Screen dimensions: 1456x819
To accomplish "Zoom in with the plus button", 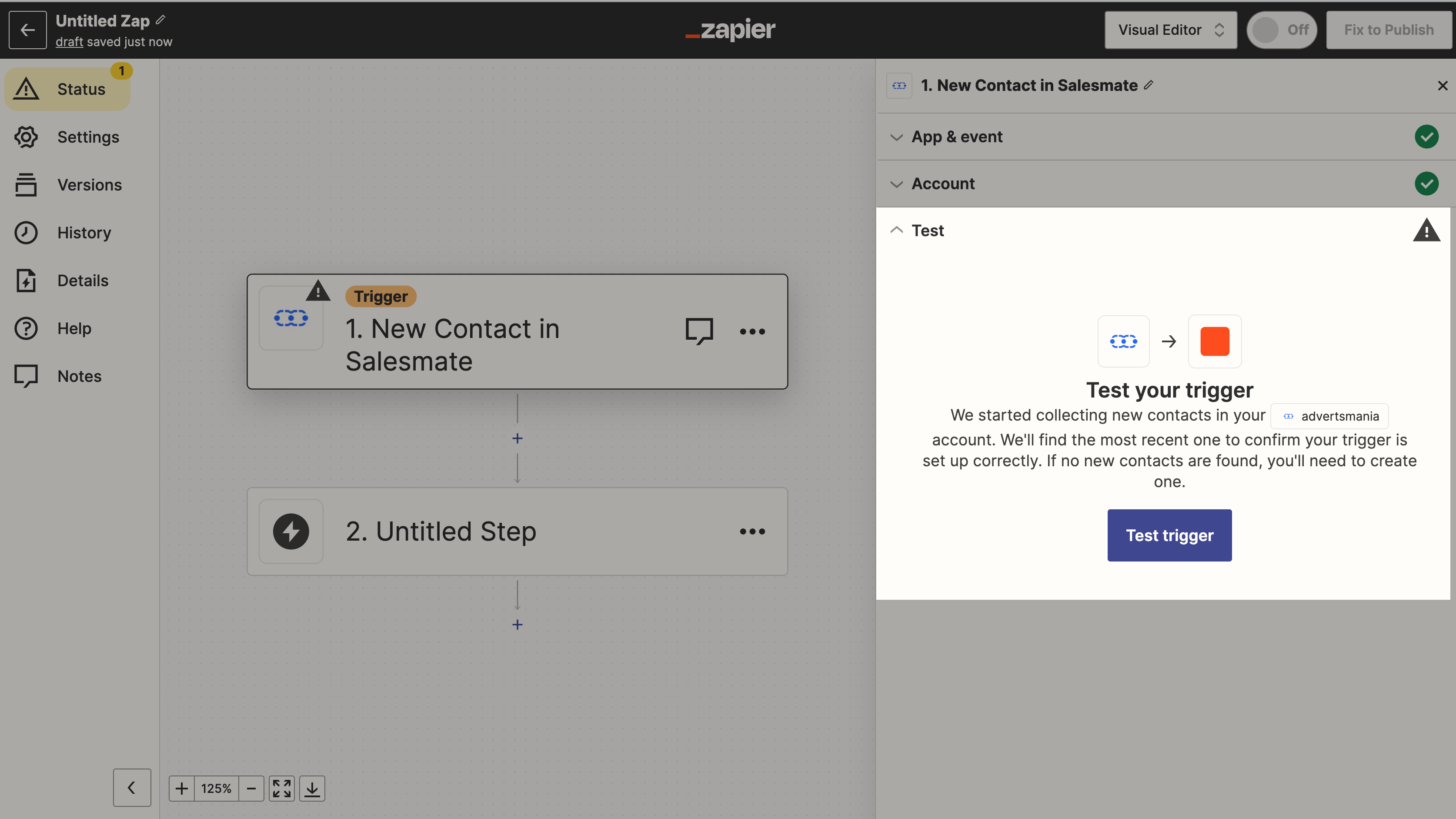I will click(181, 789).
